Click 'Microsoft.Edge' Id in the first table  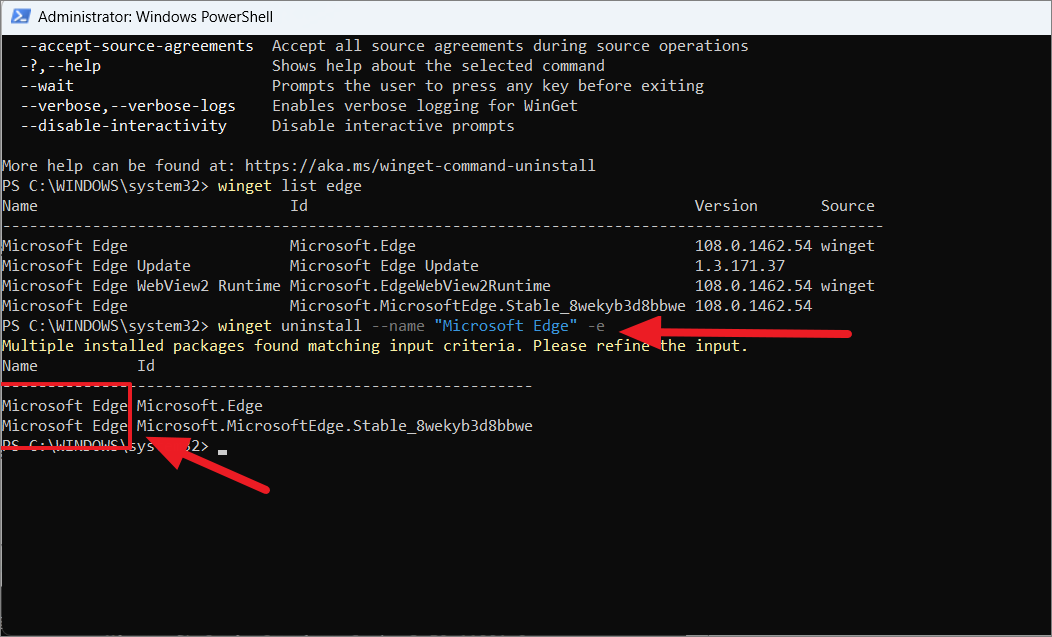[352, 246]
